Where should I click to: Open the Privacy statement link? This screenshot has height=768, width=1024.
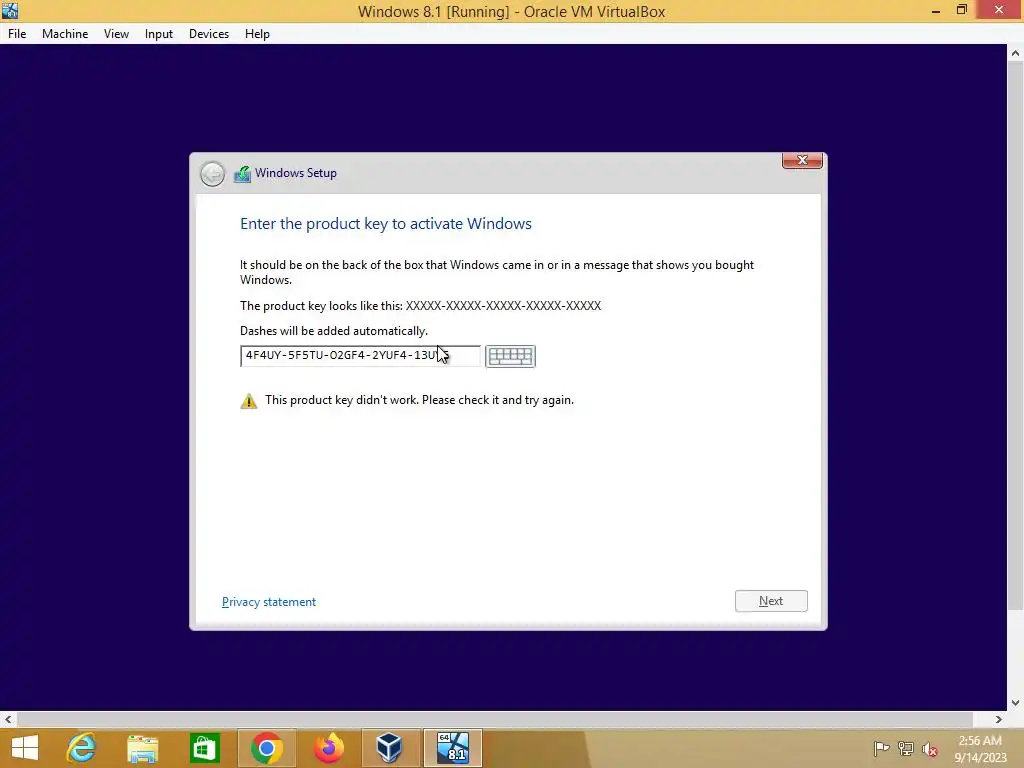pyautogui.click(x=268, y=601)
